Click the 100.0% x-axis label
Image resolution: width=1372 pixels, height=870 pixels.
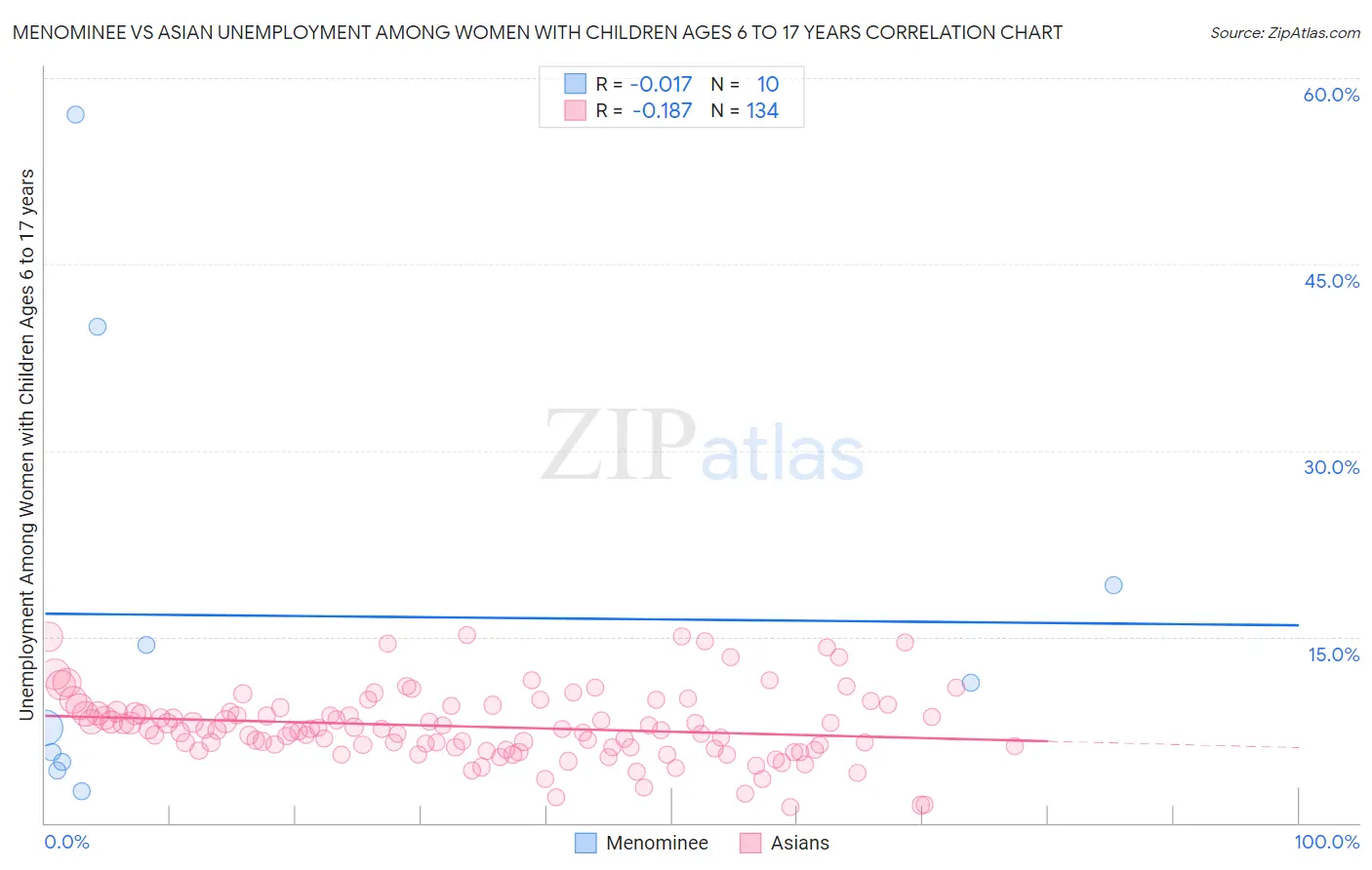coord(1327,842)
